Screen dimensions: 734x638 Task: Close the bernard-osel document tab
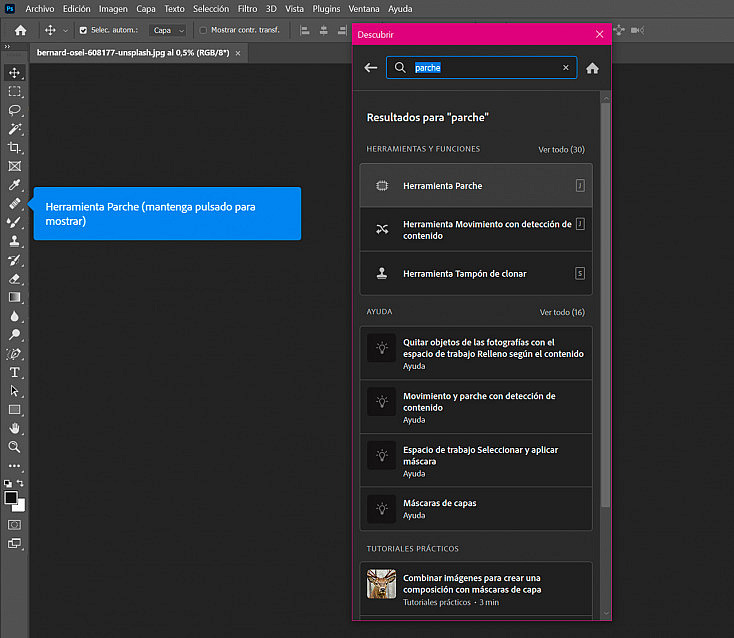pos(238,53)
